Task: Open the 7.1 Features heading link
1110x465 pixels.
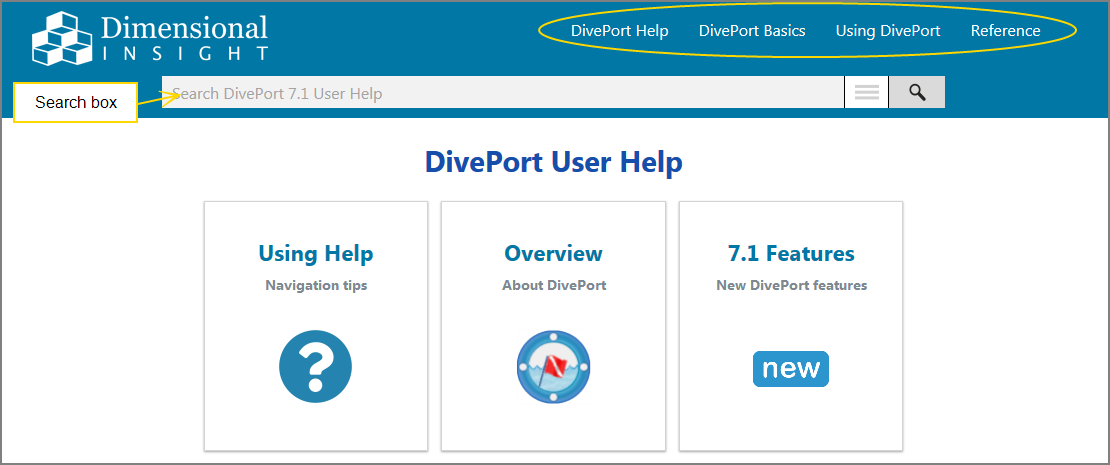Action: pos(791,253)
